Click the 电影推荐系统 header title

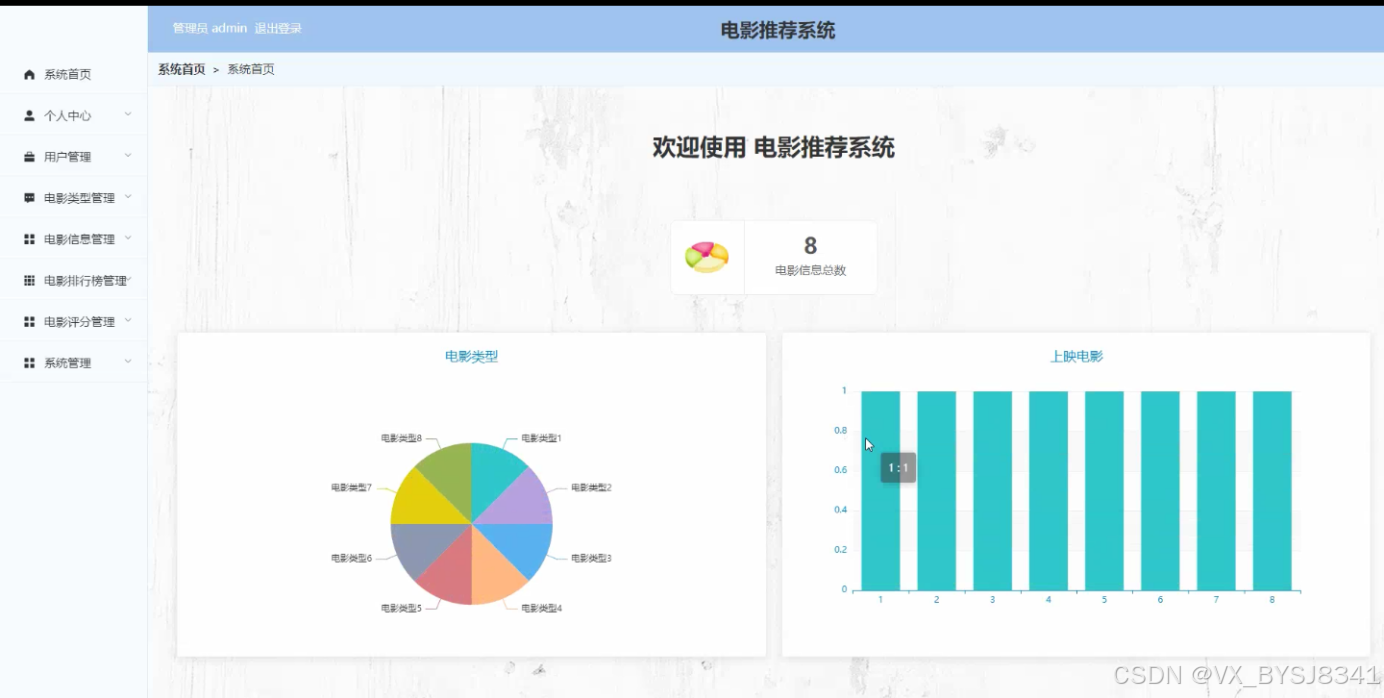[778, 30]
